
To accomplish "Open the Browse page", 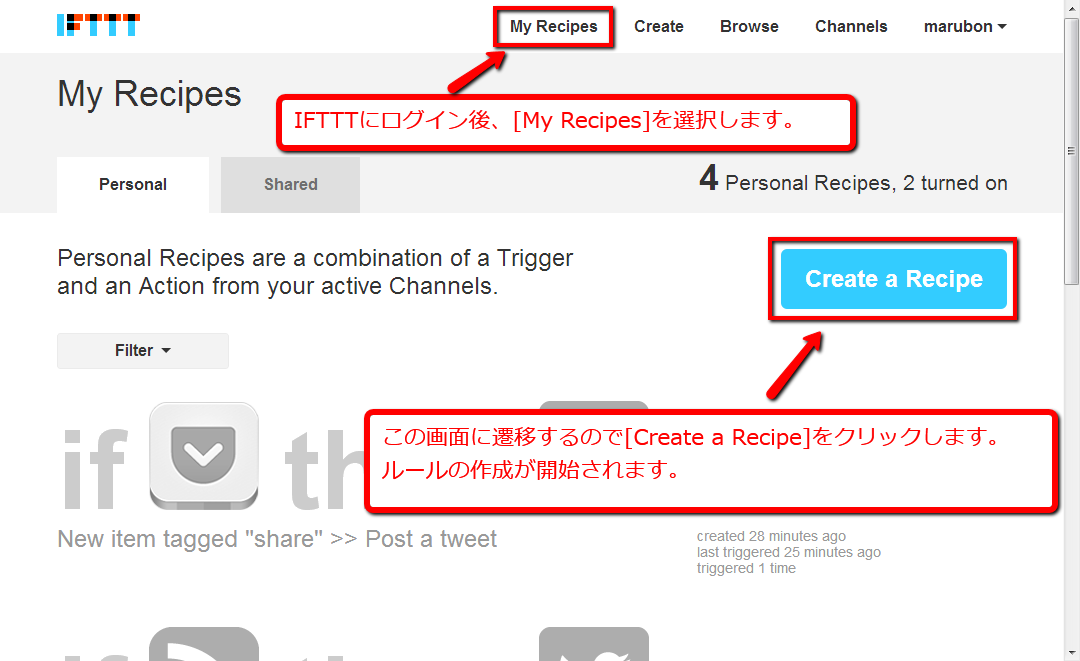I will tap(749, 26).
